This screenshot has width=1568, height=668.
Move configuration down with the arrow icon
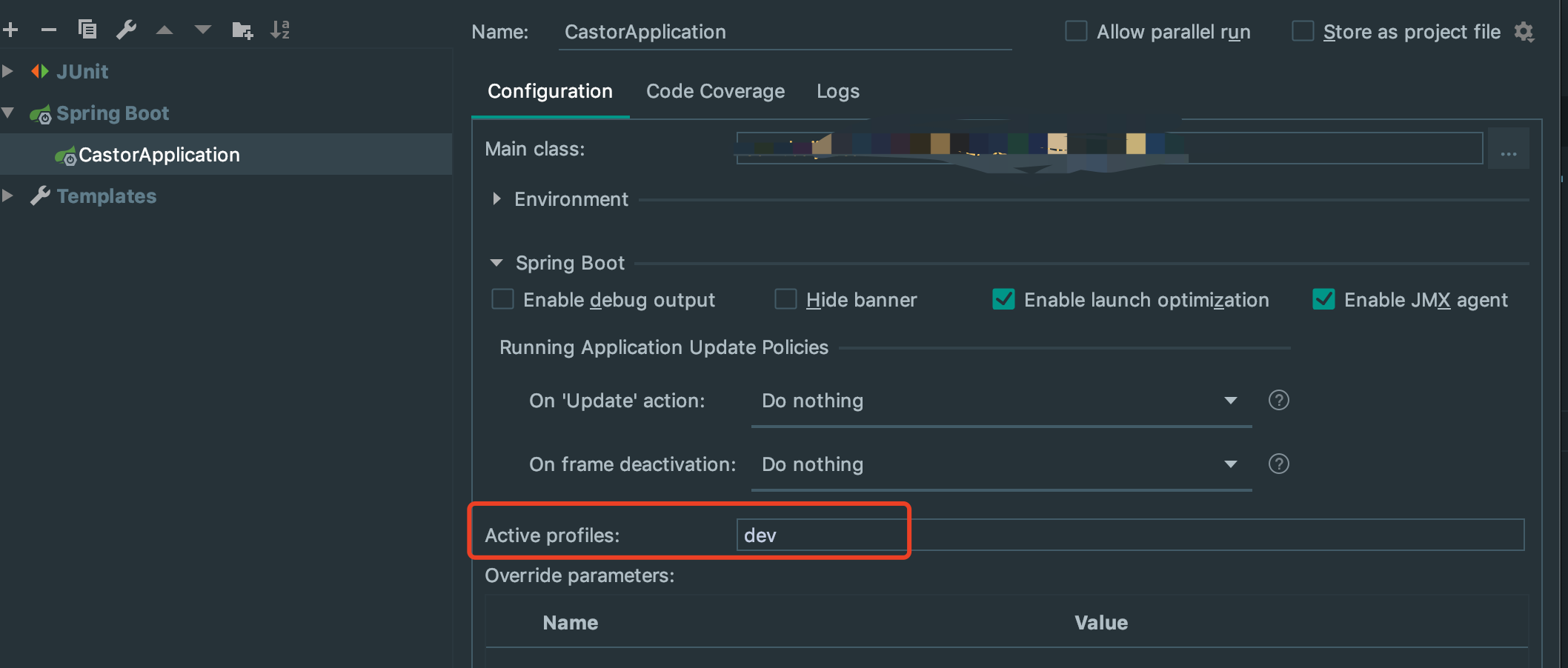pyautogui.click(x=202, y=30)
